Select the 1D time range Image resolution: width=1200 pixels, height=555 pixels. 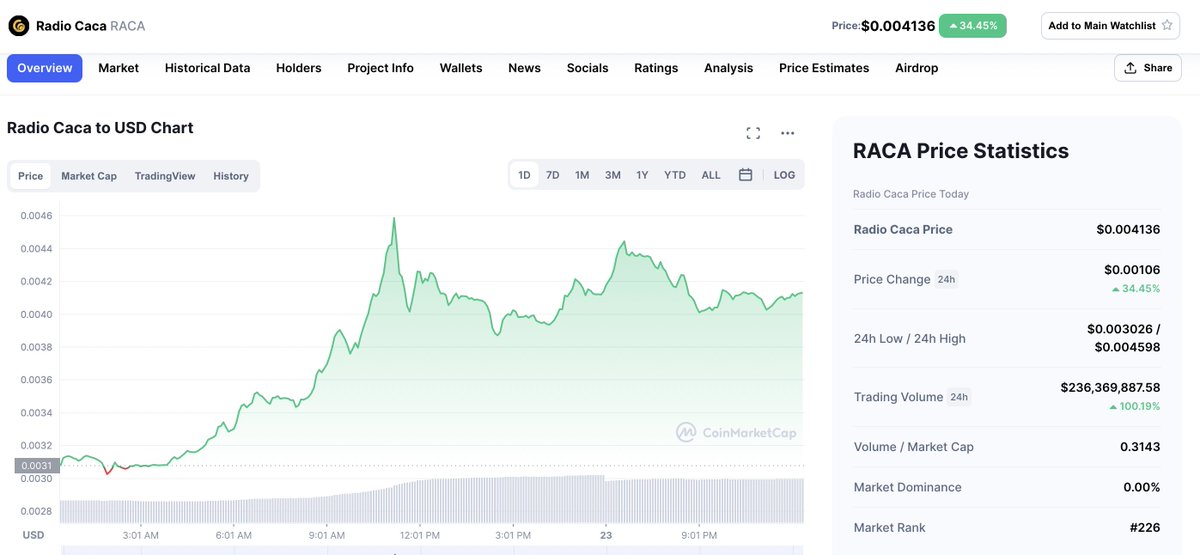tap(524, 175)
